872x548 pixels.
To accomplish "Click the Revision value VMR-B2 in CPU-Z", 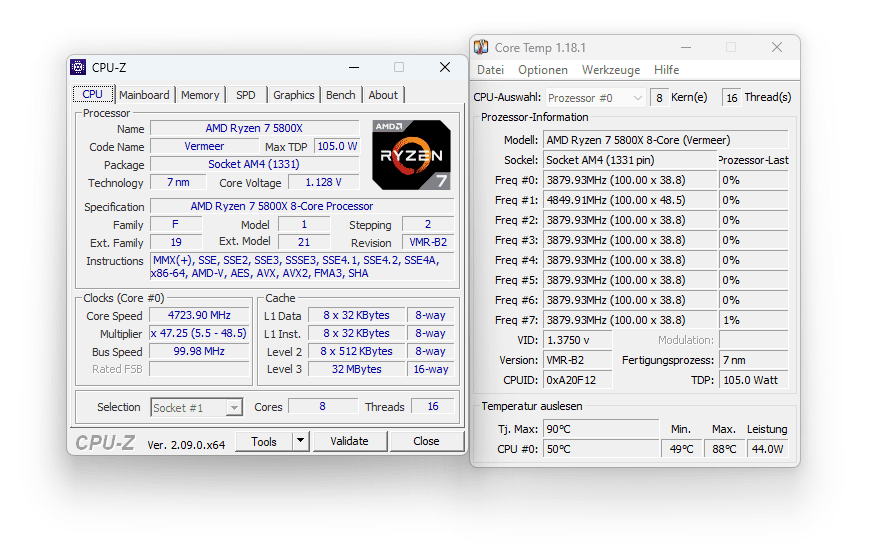I will click(428, 243).
